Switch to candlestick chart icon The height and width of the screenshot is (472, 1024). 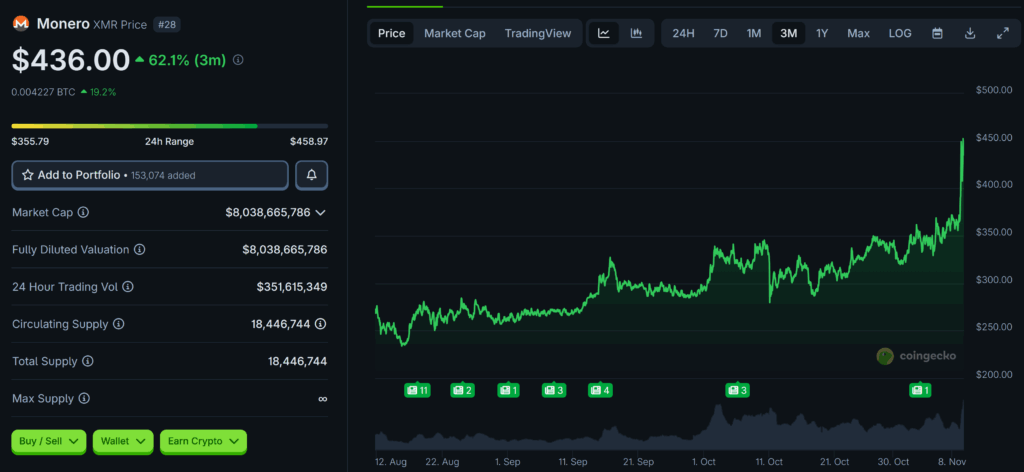(x=636, y=33)
